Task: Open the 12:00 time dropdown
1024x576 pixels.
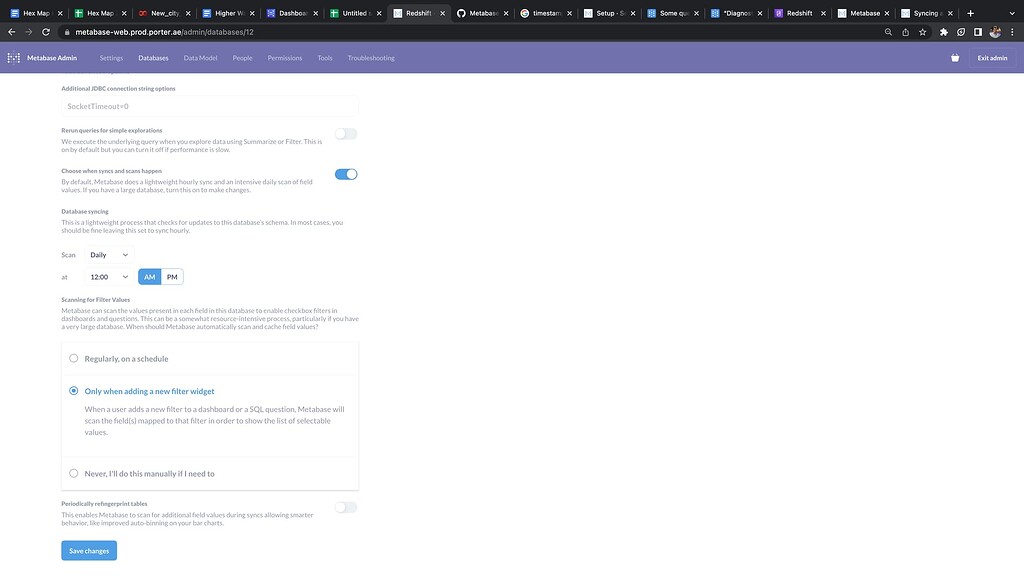Action: pos(107,276)
